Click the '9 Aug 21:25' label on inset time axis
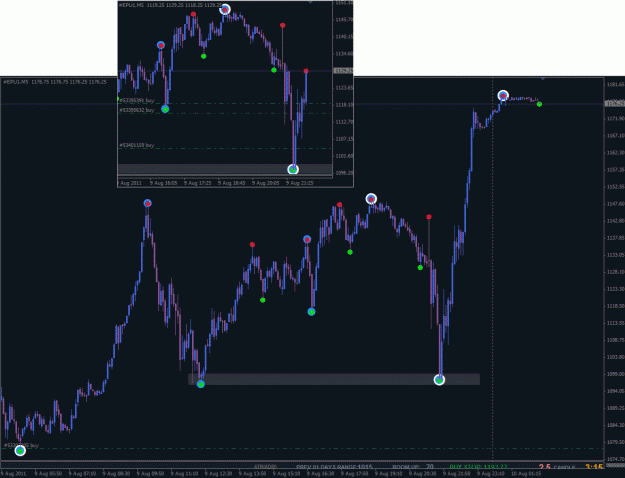The height and width of the screenshot is (478, 625). pyautogui.click(x=300, y=183)
